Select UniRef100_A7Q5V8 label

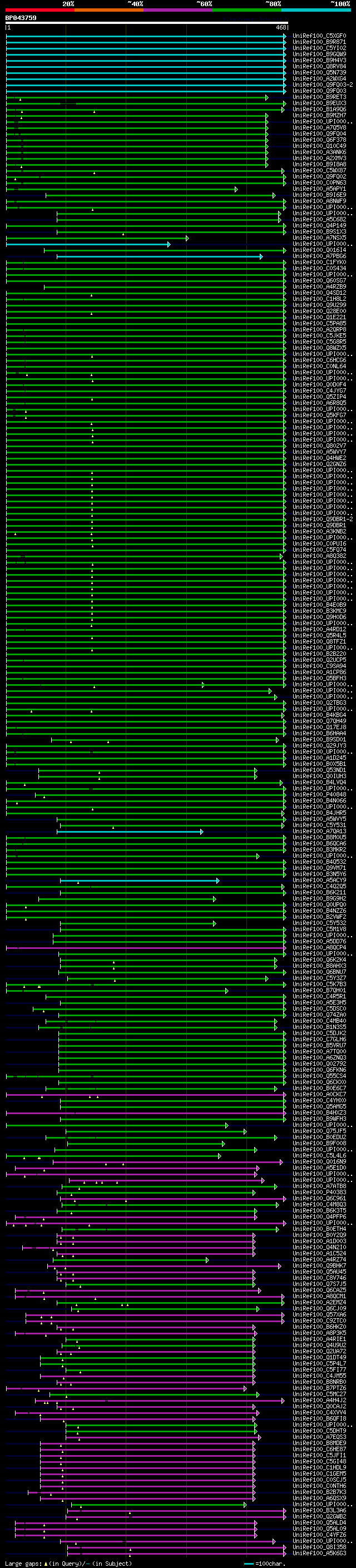[x=319, y=128]
